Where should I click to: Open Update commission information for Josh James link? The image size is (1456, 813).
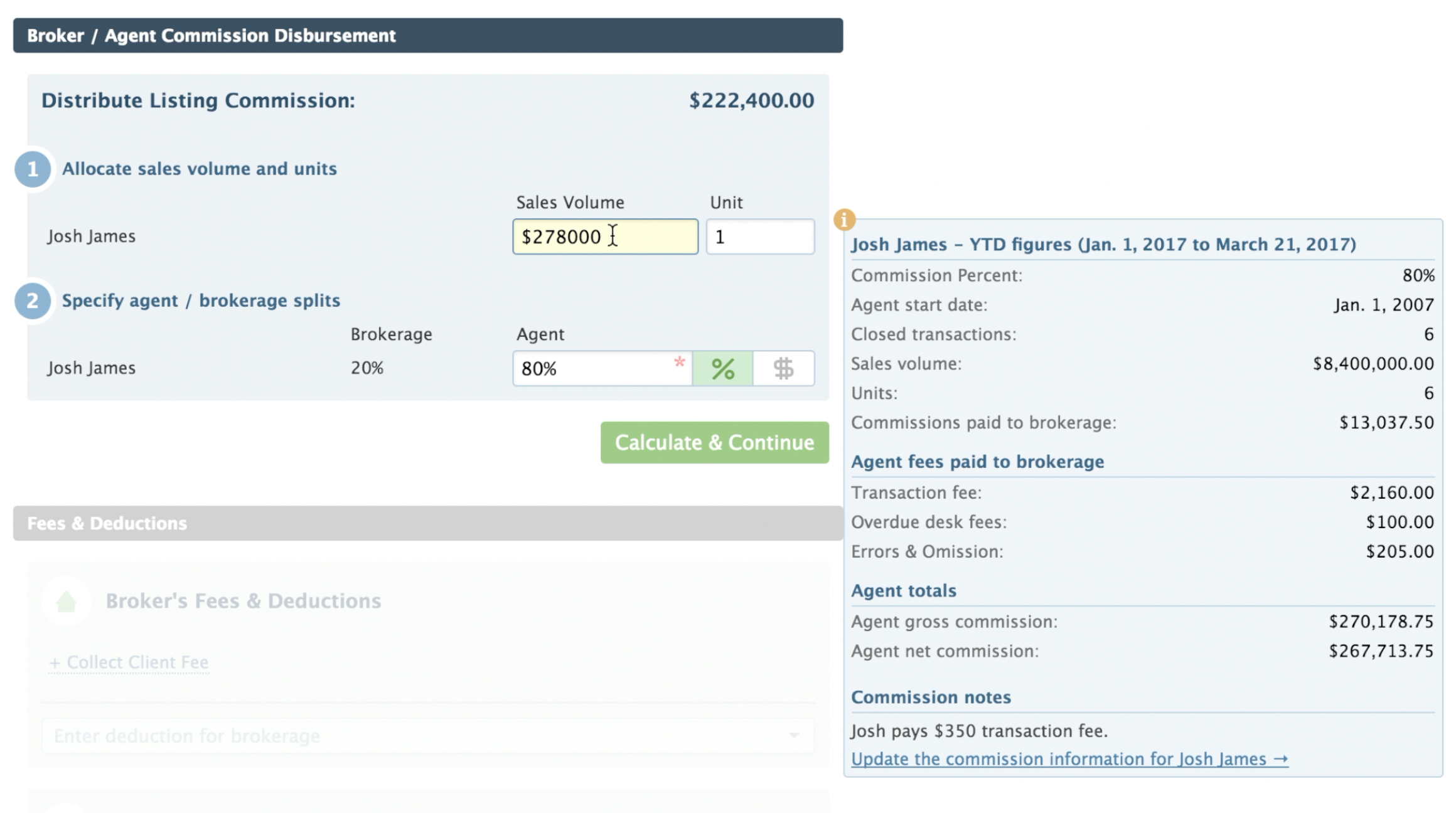[x=1069, y=759]
